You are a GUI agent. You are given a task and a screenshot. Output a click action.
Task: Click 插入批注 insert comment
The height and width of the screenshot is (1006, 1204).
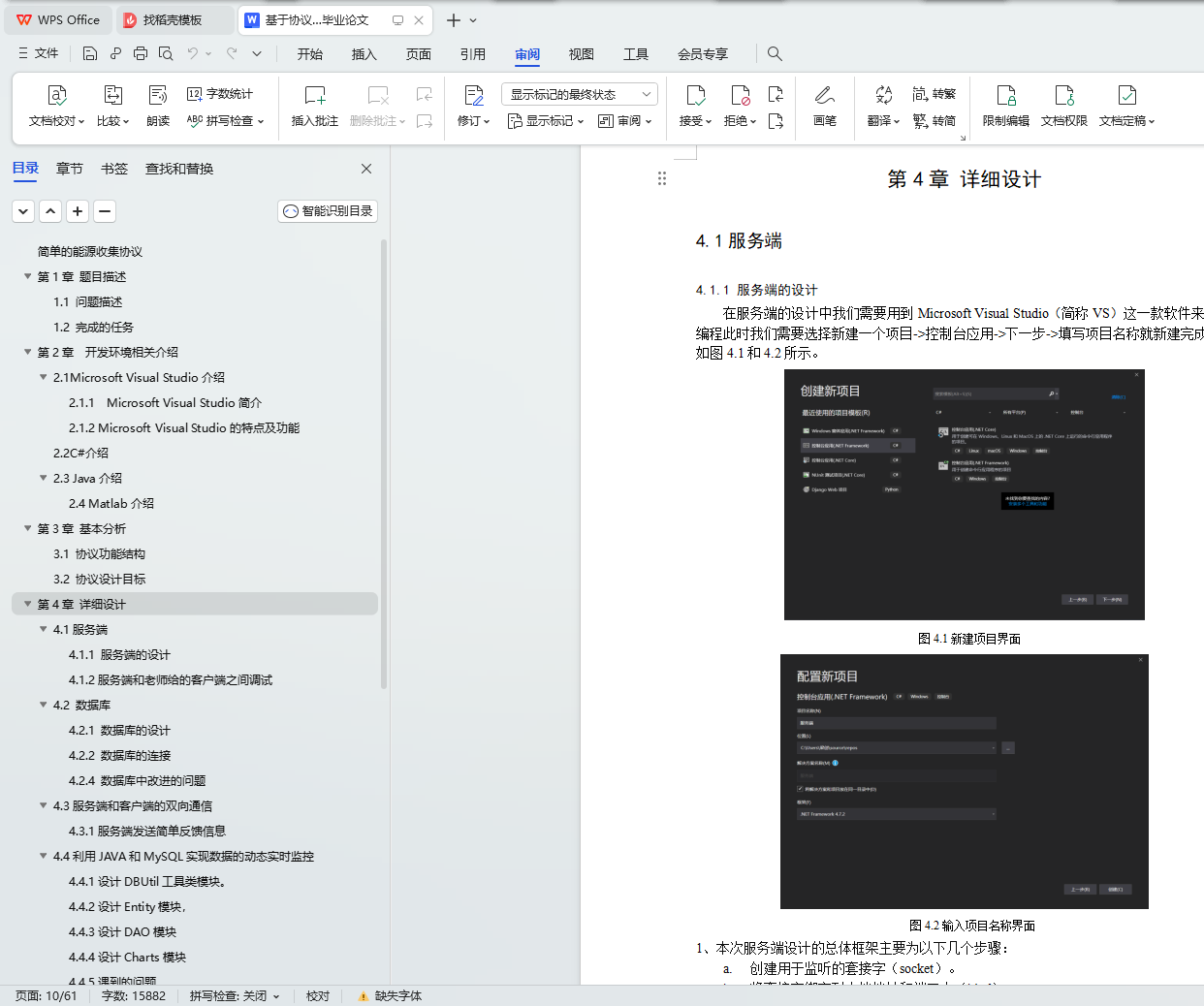(x=315, y=106)
